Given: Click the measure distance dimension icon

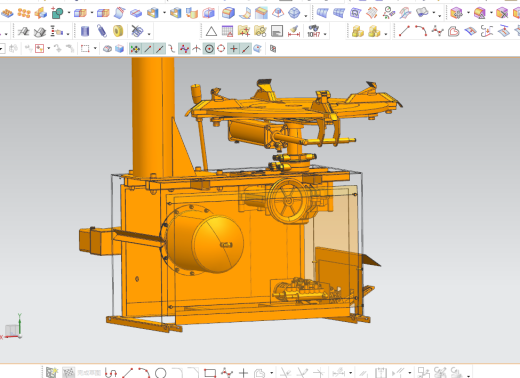Looking at the screenshot, I should (294, 32).
